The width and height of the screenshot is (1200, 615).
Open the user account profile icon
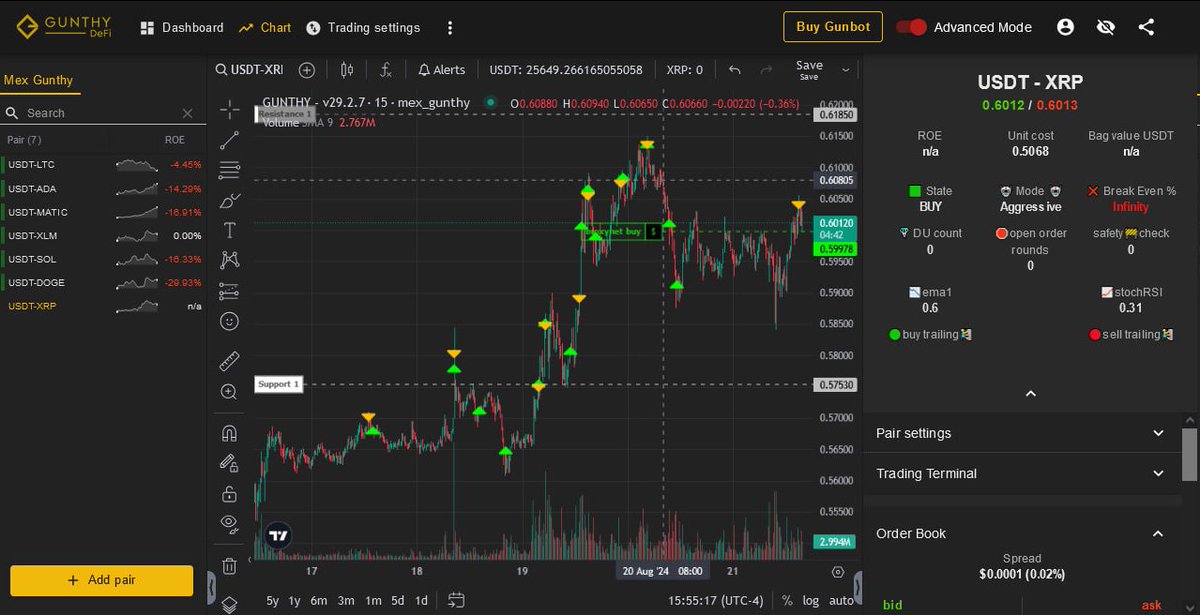(1066, 27)
